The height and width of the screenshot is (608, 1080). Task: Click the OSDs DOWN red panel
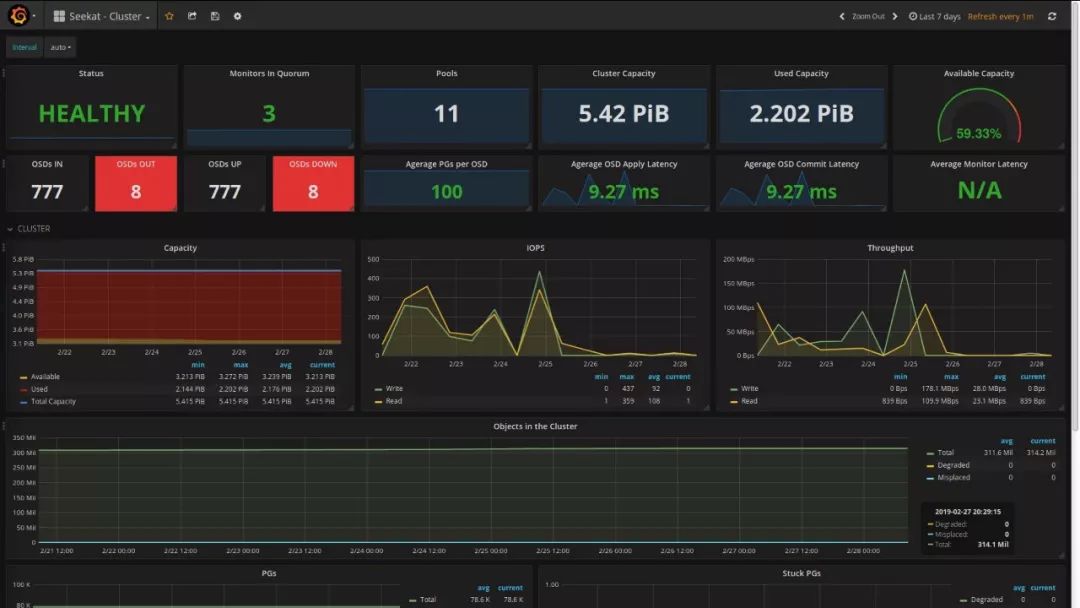[x=313, y=183]
